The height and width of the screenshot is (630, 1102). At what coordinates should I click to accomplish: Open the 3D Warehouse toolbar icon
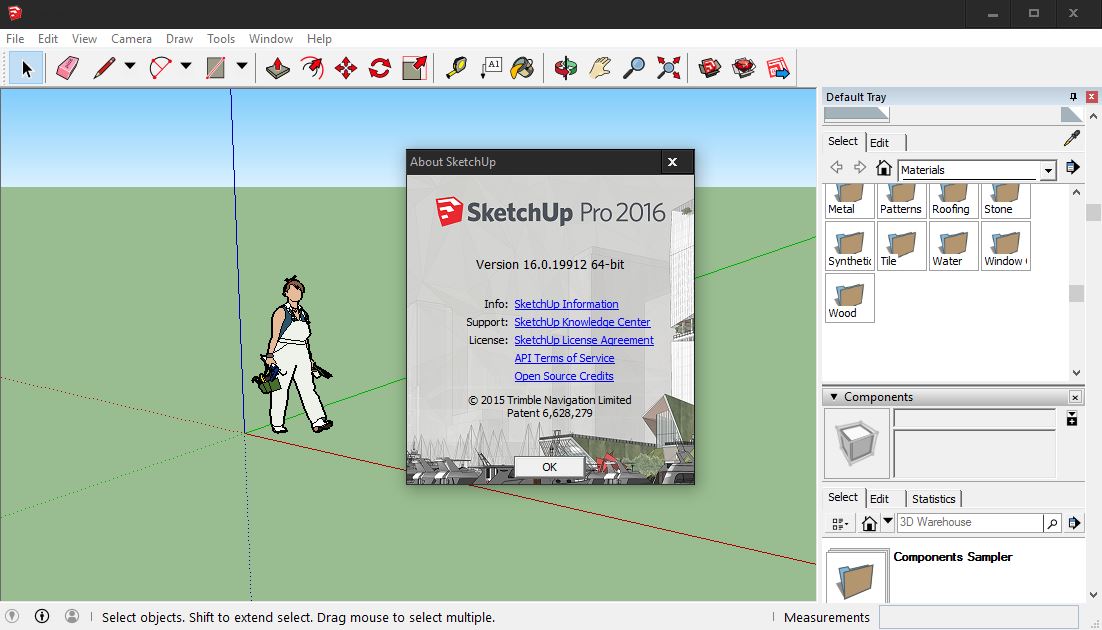710,68
